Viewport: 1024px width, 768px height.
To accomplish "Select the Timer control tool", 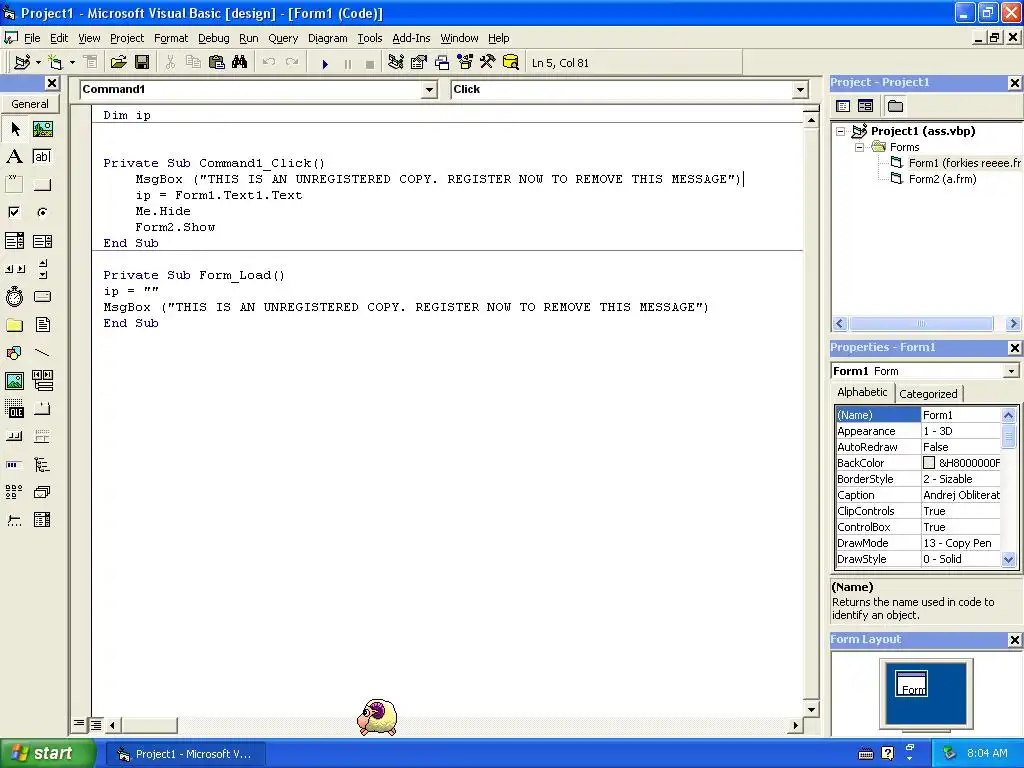I will click(14, 296).
